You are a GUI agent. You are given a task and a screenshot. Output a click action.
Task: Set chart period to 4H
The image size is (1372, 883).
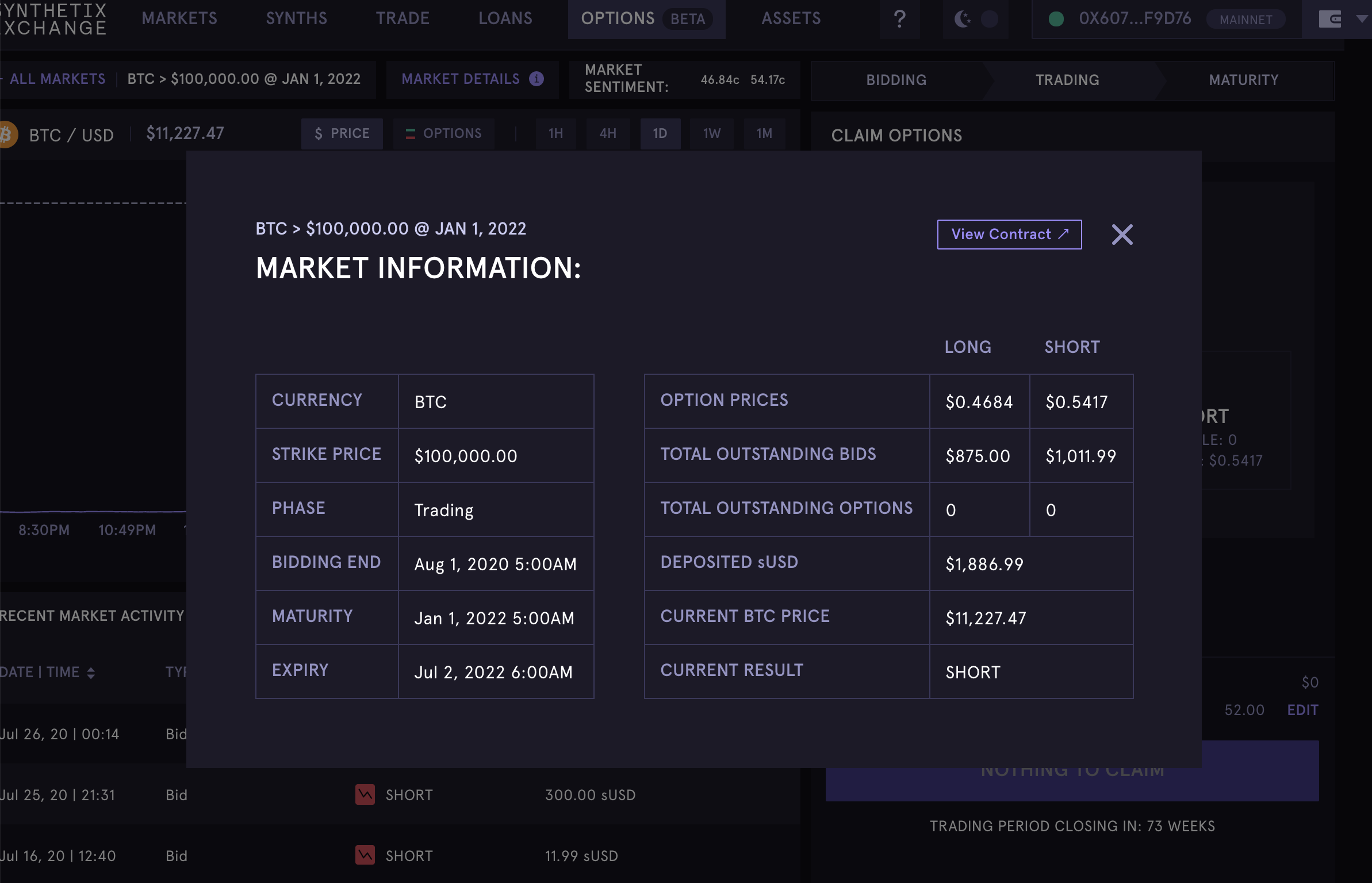click(608, 133)
